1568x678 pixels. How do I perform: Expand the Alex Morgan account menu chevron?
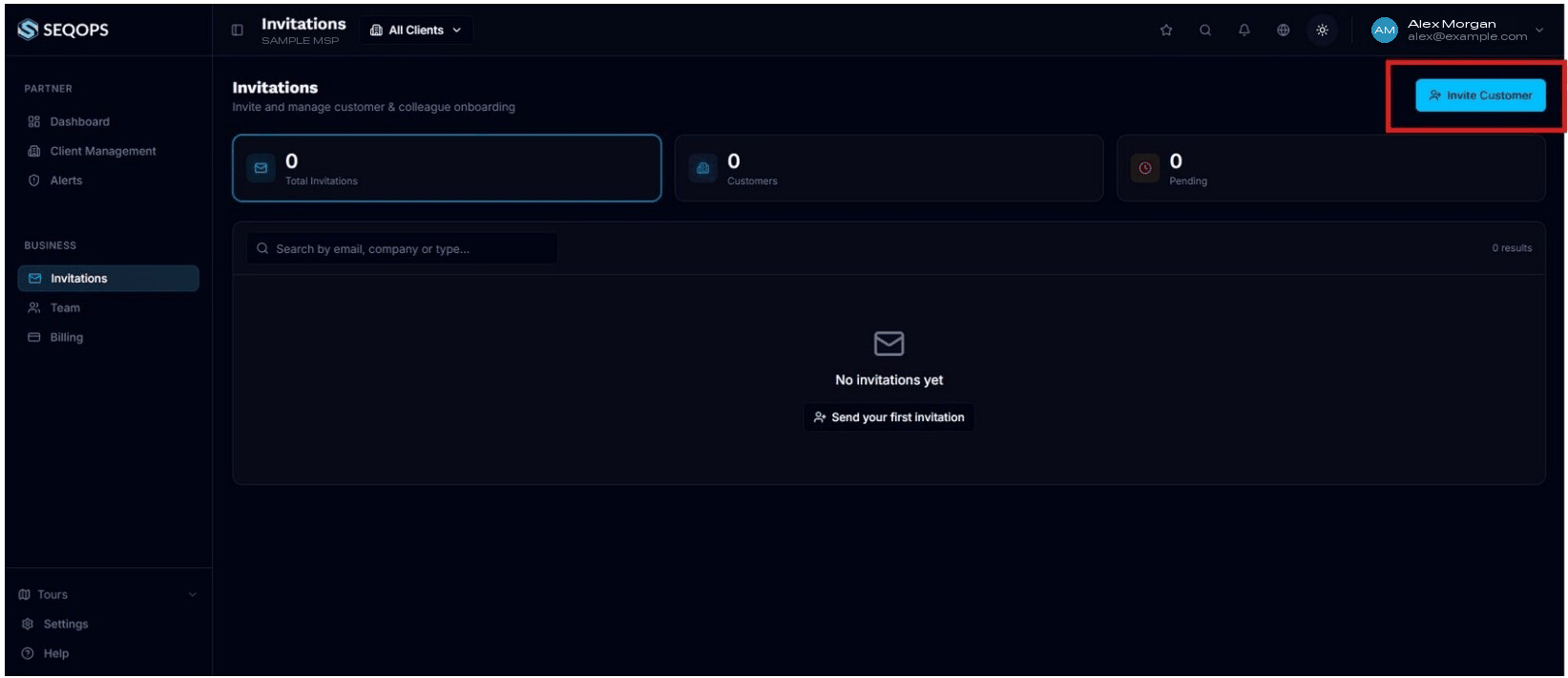pyautogui.click(x=1539, y=31)
